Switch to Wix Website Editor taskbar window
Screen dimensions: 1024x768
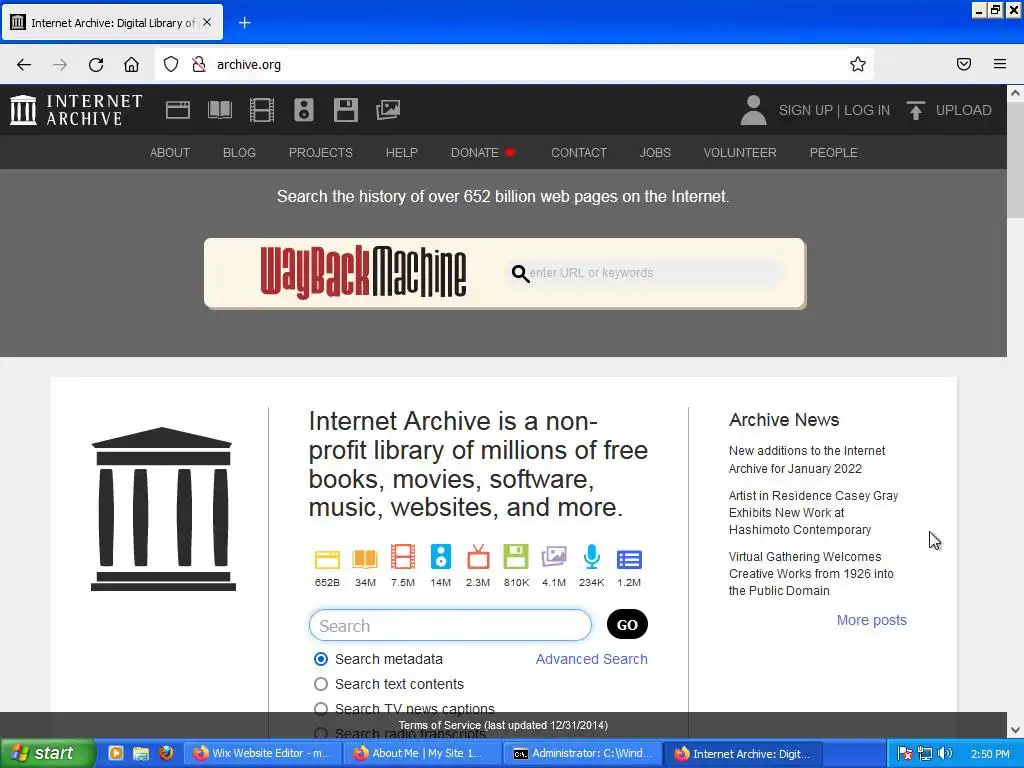click(x=262, y=753)
